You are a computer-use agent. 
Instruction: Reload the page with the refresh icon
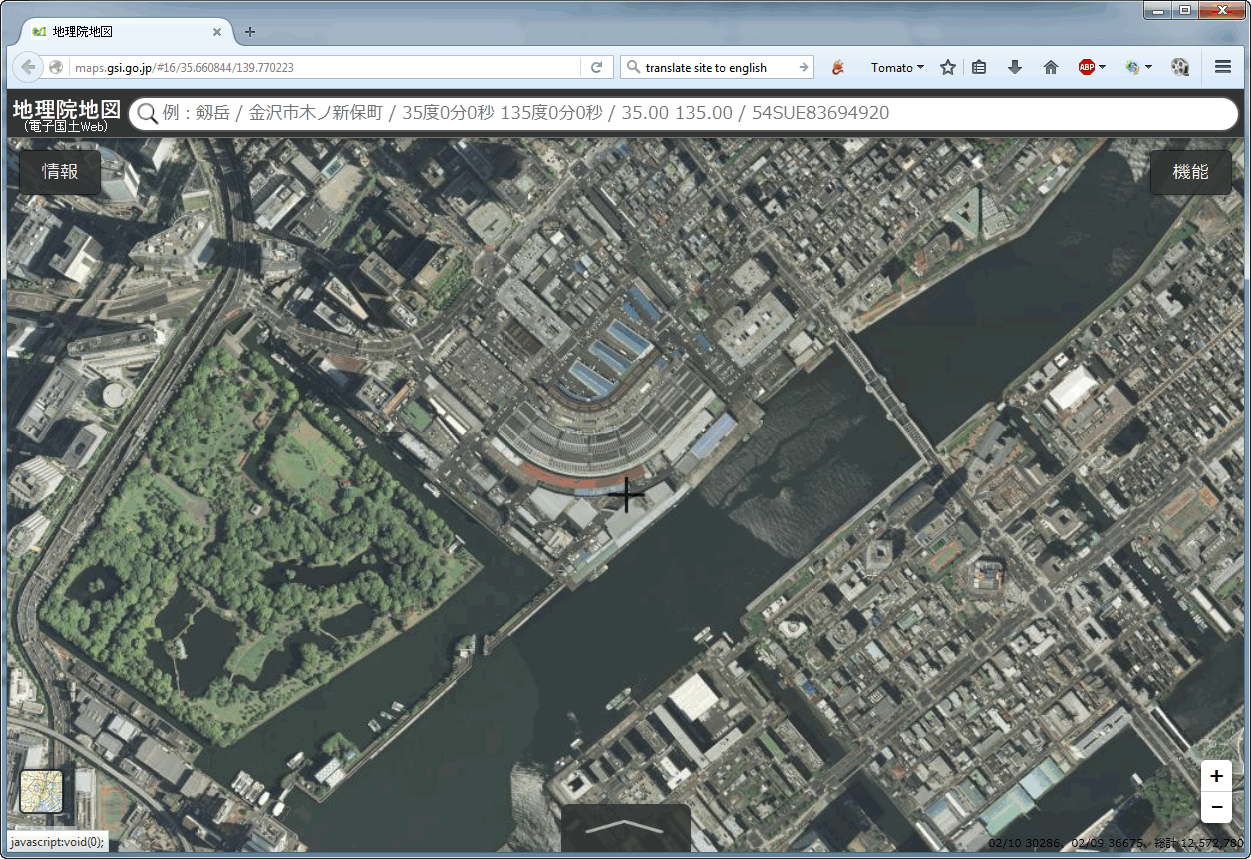(x=596, y=67)
